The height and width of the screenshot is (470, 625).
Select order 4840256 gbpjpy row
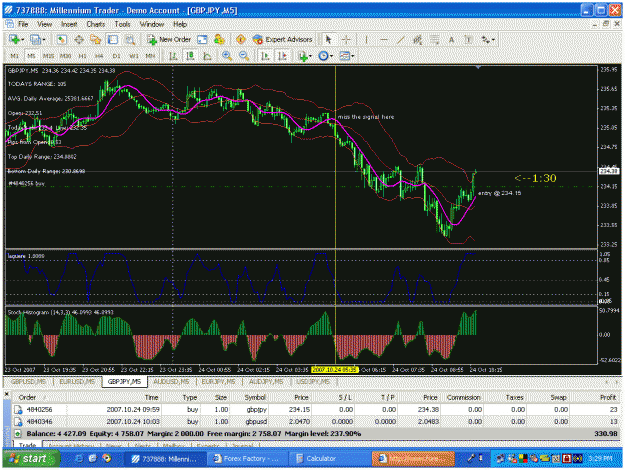tap(316, 409)
